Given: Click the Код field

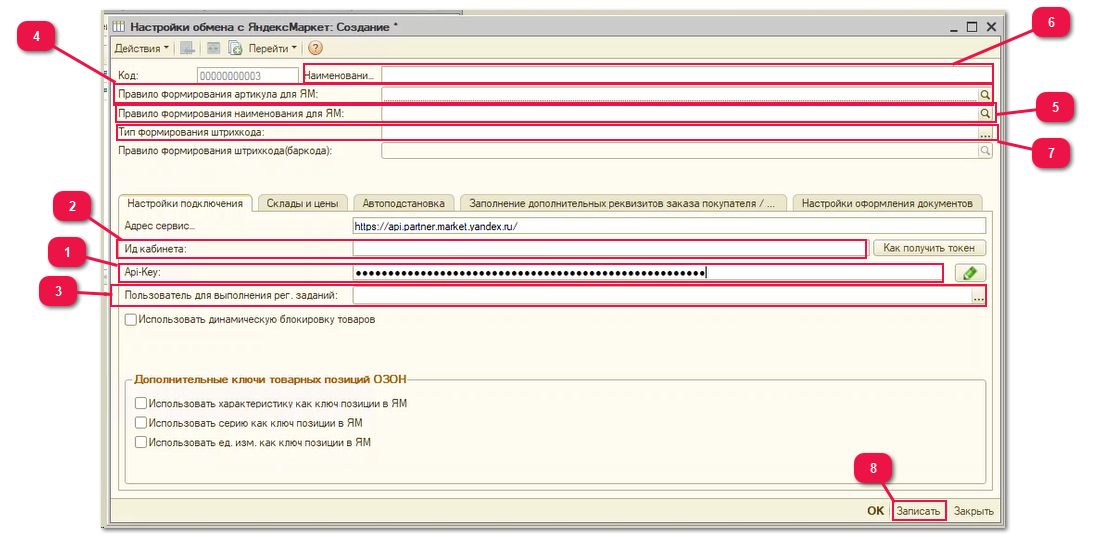Looking at the screenshot, I should click(x=249, y=75).
